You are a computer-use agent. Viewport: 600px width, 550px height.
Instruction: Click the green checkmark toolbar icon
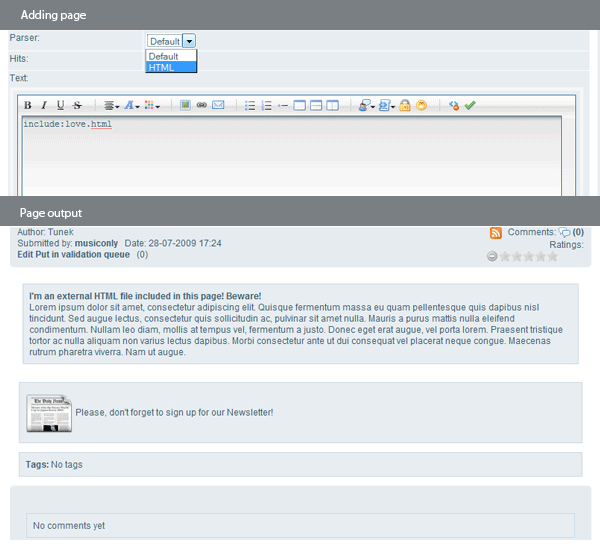[470, 105]
